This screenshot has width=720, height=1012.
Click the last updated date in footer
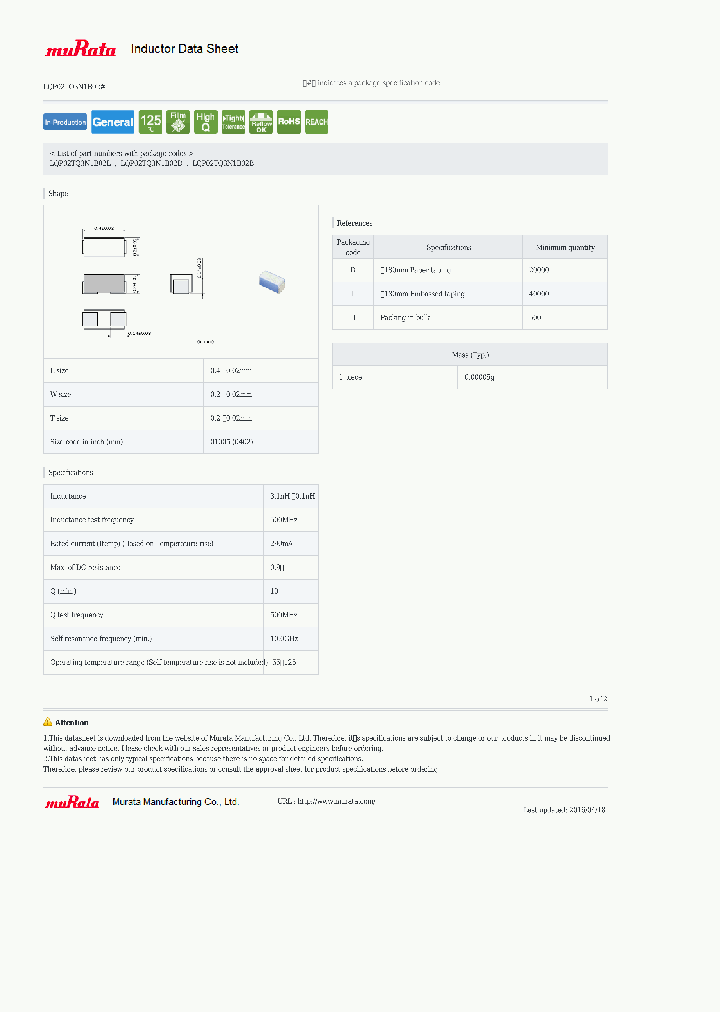[565, 809]
